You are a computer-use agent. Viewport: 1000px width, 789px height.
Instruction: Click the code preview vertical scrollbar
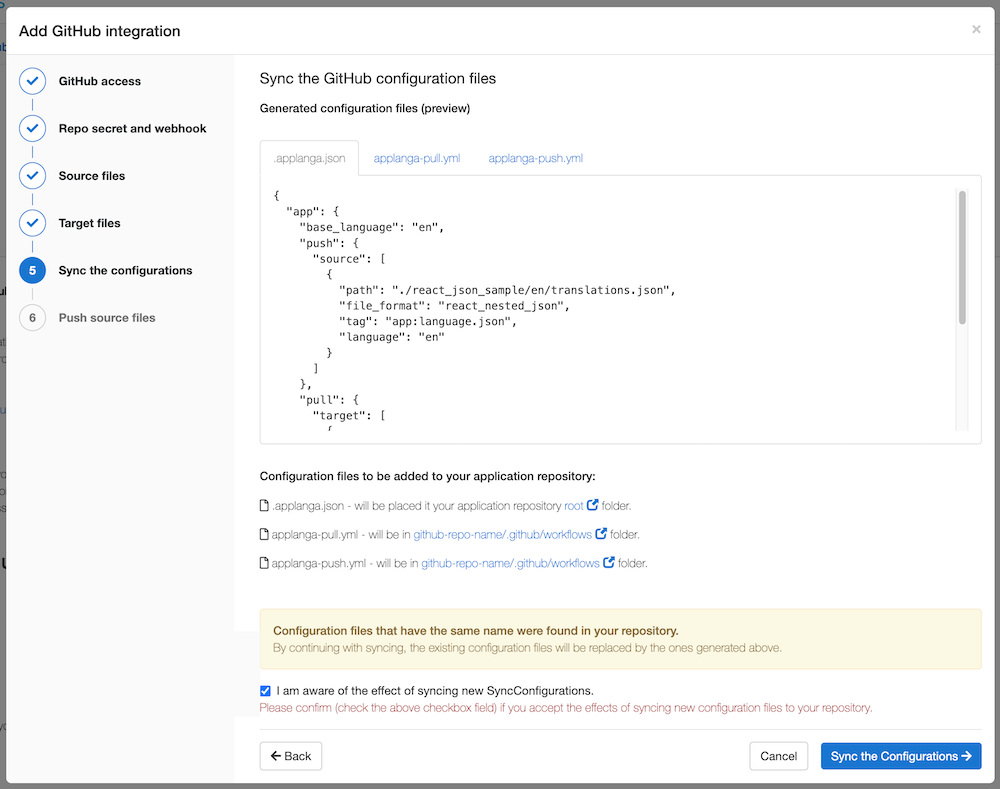coord(962,258)
